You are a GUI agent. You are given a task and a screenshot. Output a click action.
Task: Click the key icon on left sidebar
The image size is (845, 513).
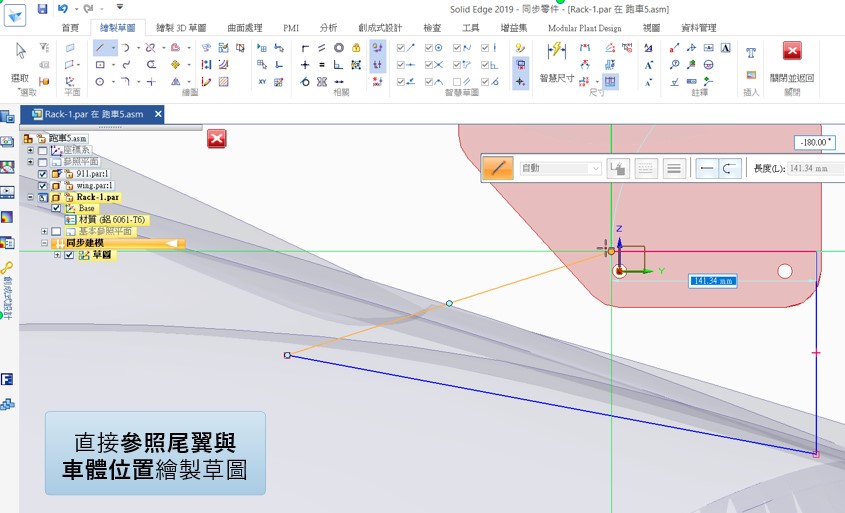click(x=7, y=268)
